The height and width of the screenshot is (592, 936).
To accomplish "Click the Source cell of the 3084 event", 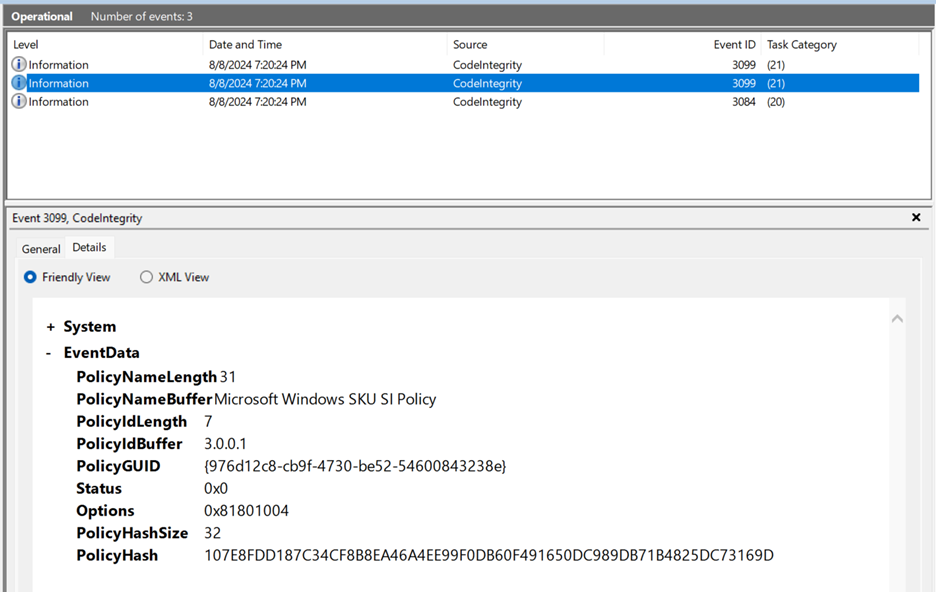I will click(x=487, y=101).
